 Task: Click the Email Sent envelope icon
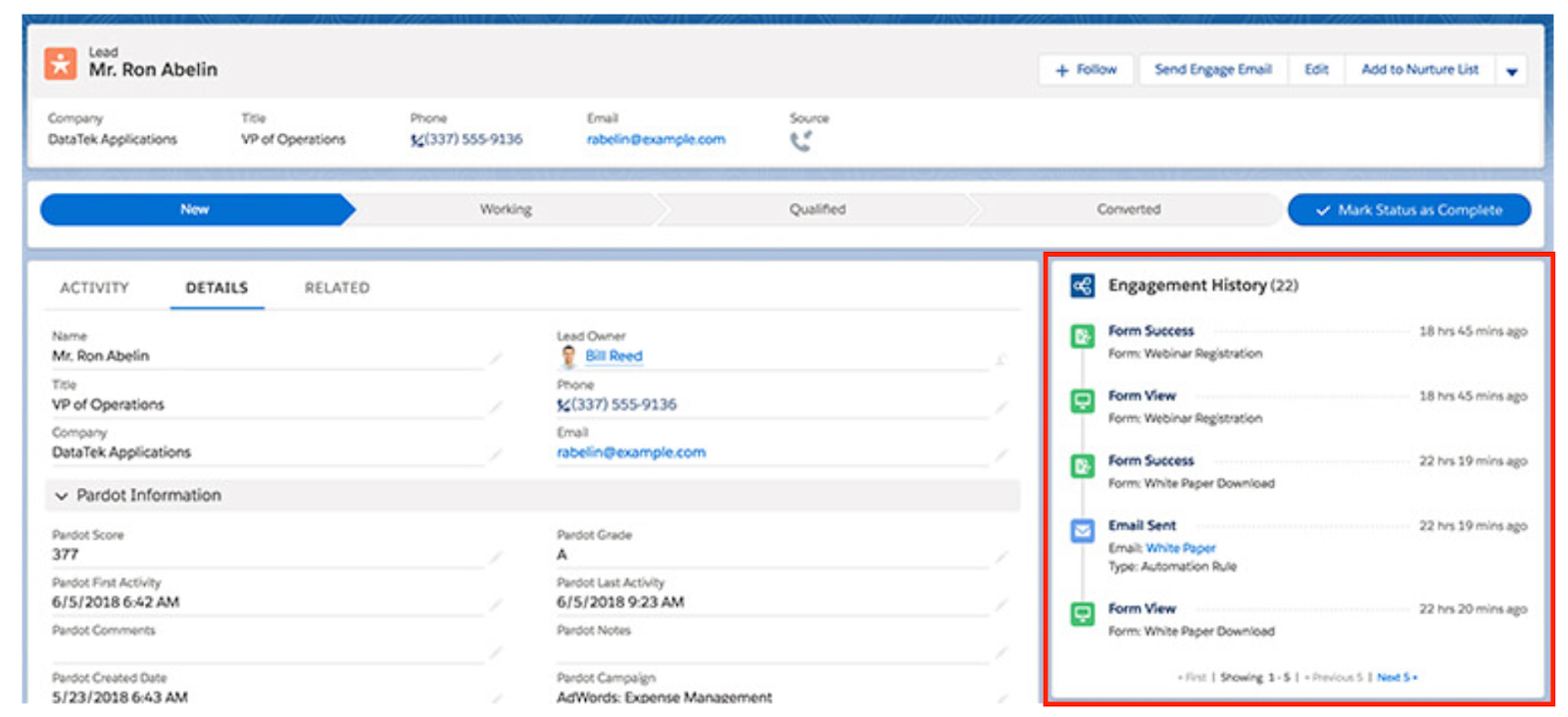[x=1082, y=531]
